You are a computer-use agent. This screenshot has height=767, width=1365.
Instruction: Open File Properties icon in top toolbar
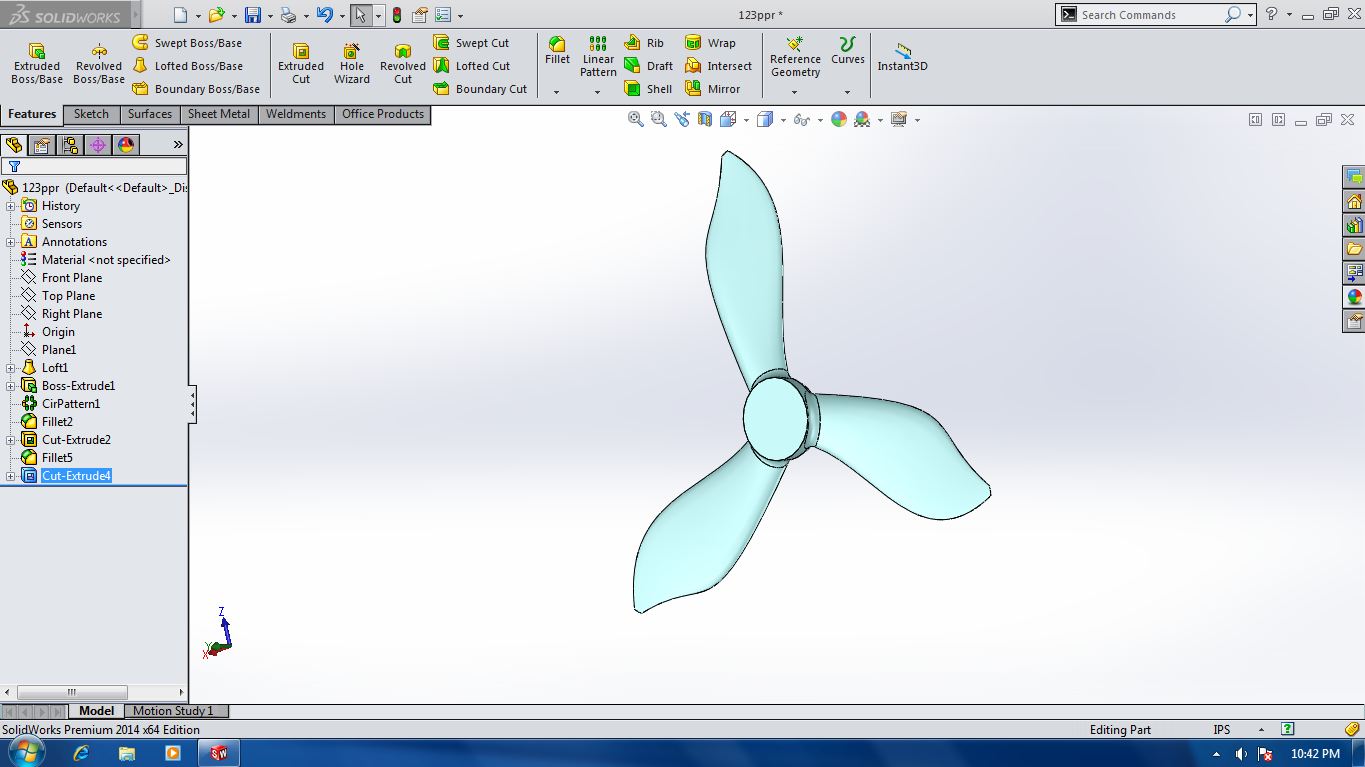(x=420, y=15)
